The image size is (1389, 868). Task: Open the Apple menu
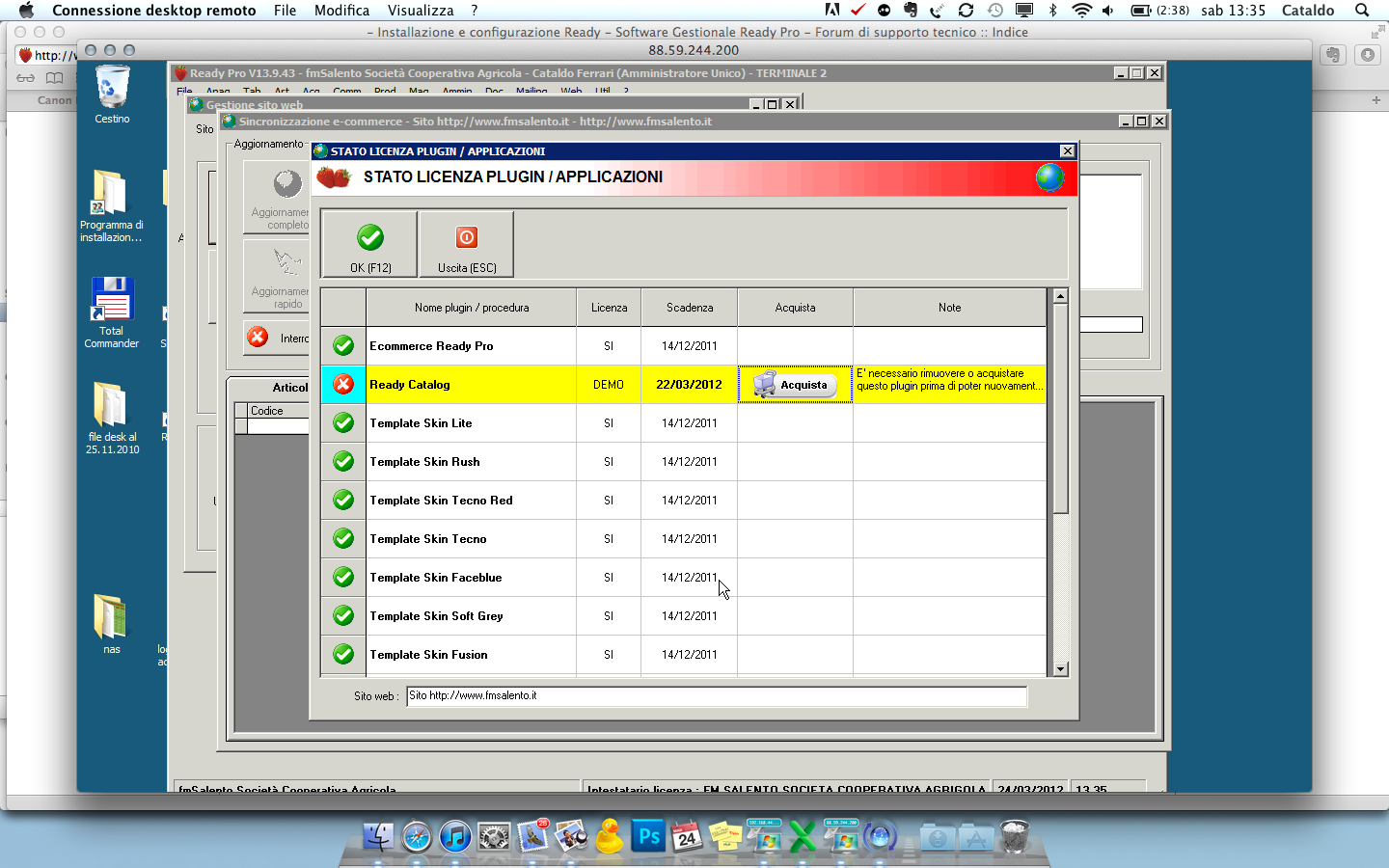26,11
